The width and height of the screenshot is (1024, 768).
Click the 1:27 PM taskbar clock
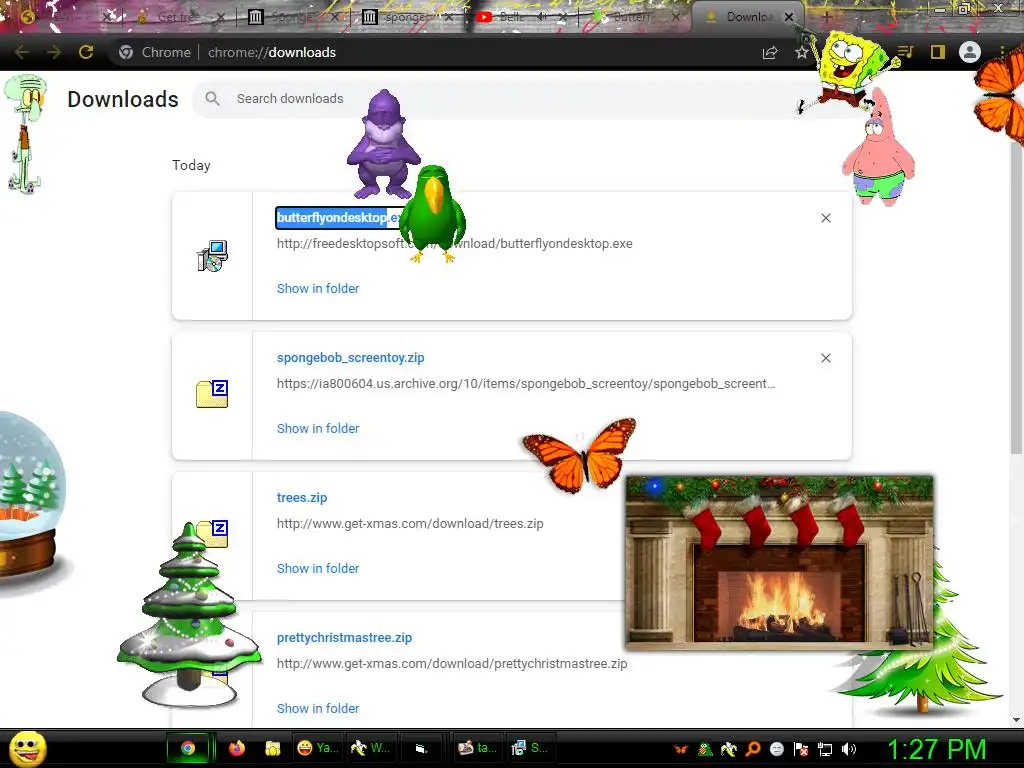(x=936, y=749)
